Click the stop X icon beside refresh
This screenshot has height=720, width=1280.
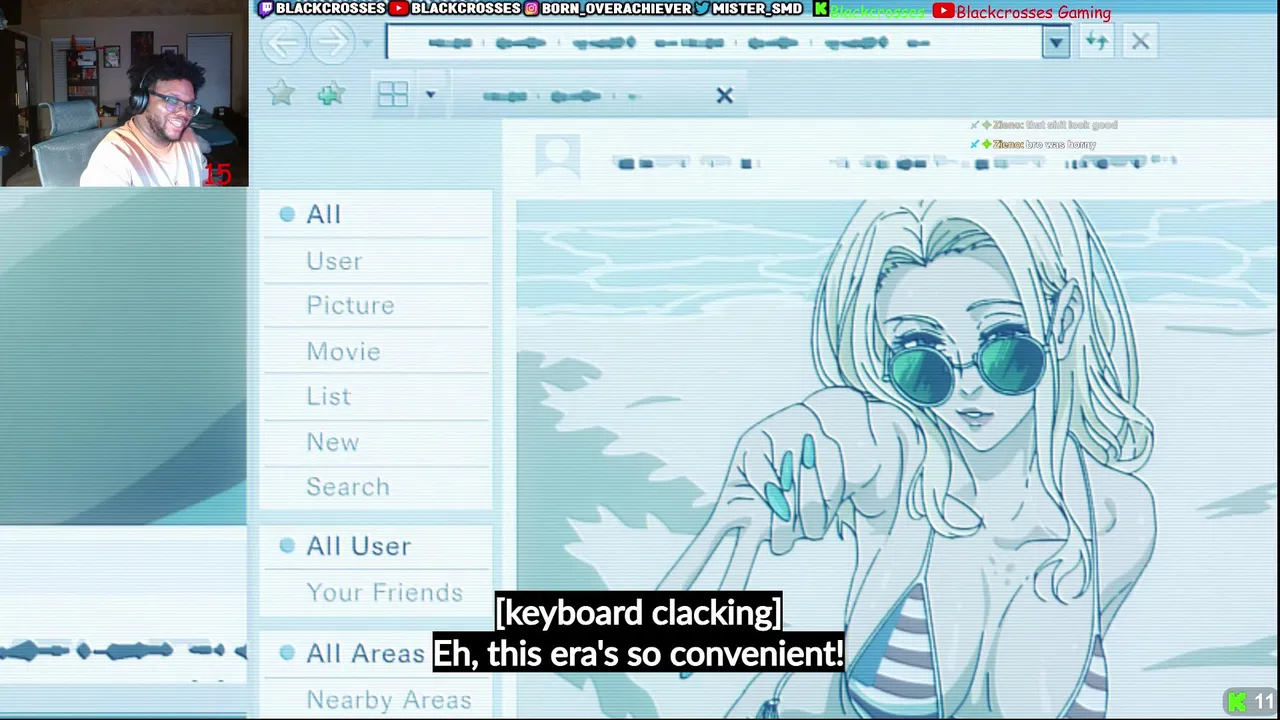tap(1140, 42)
